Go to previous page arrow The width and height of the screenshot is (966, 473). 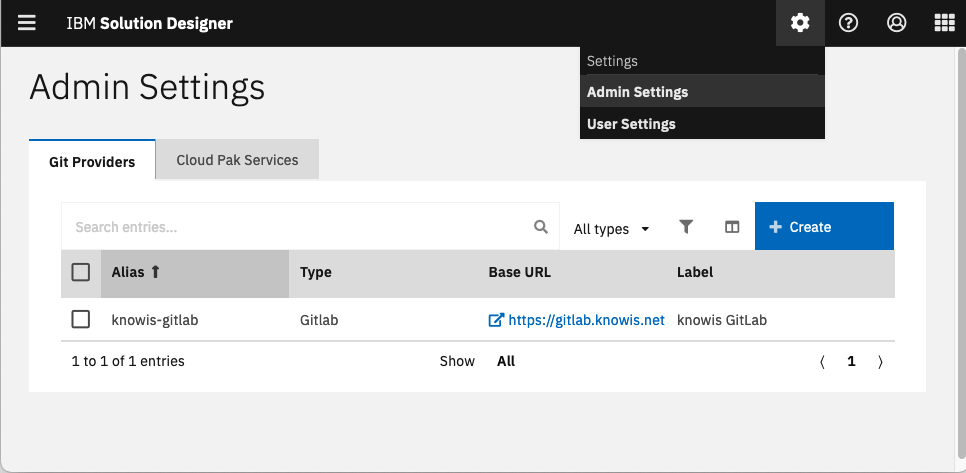pyautogui.click(x=822, y=362)
